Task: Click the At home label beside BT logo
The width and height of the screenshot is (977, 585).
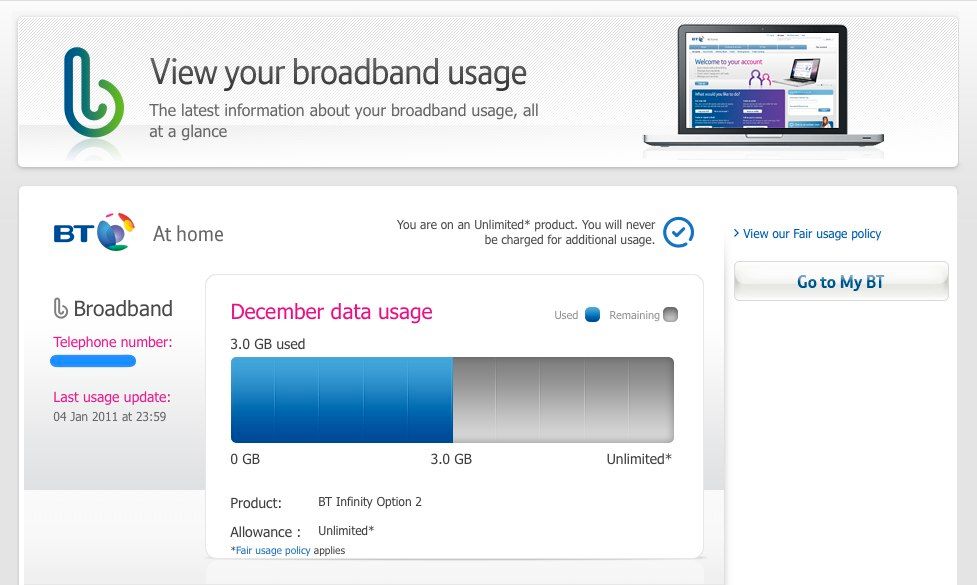Action: 188,235
